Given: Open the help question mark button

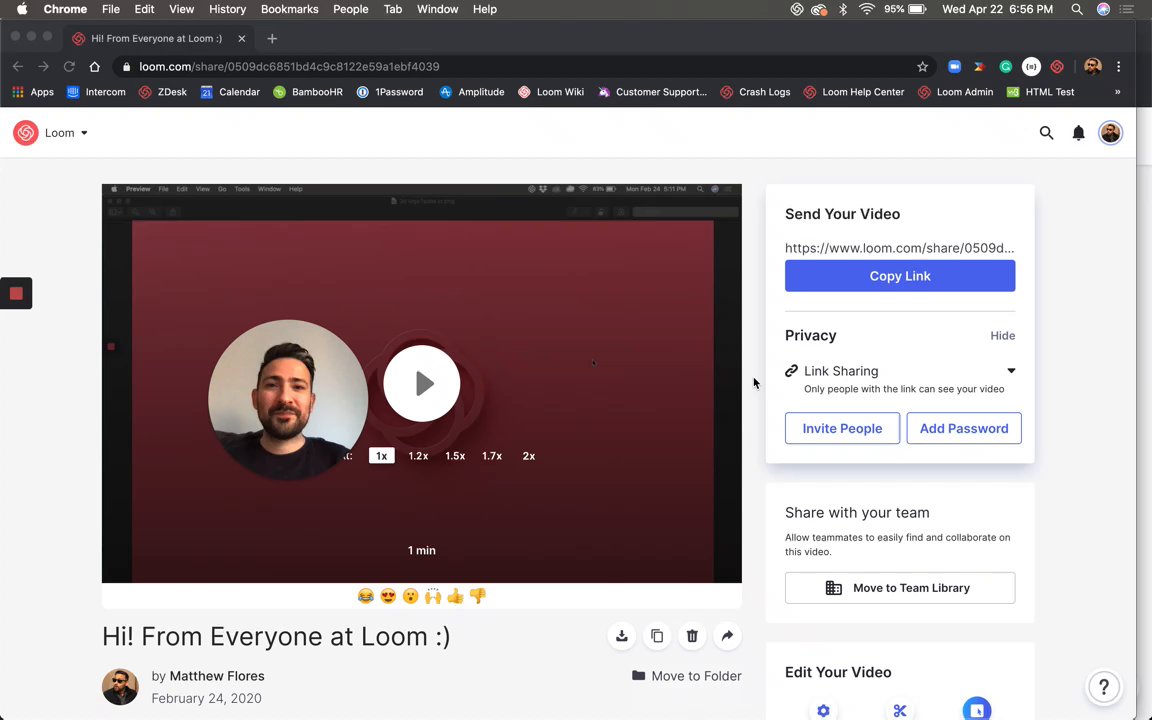Looking at the screenshot, I should tap(1104, 687).
